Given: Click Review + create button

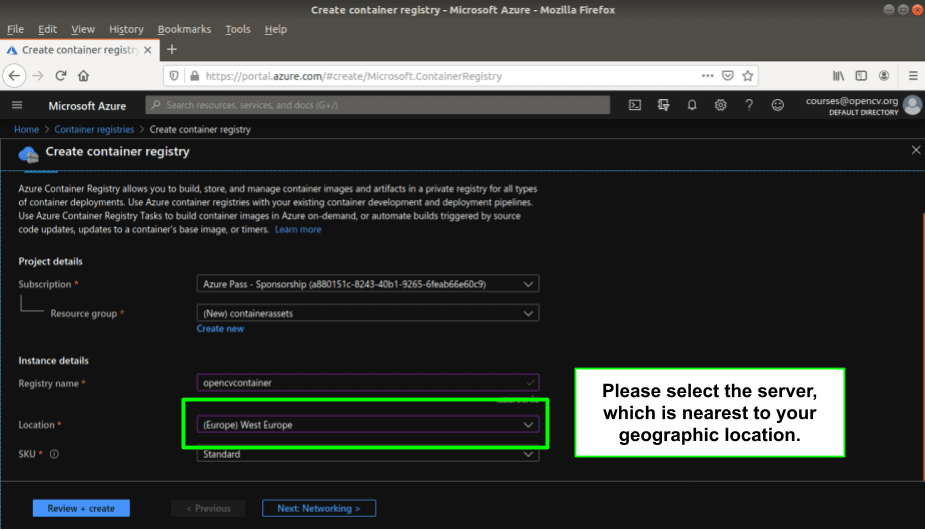Looking at the screenshot, I should click(81, 508).
